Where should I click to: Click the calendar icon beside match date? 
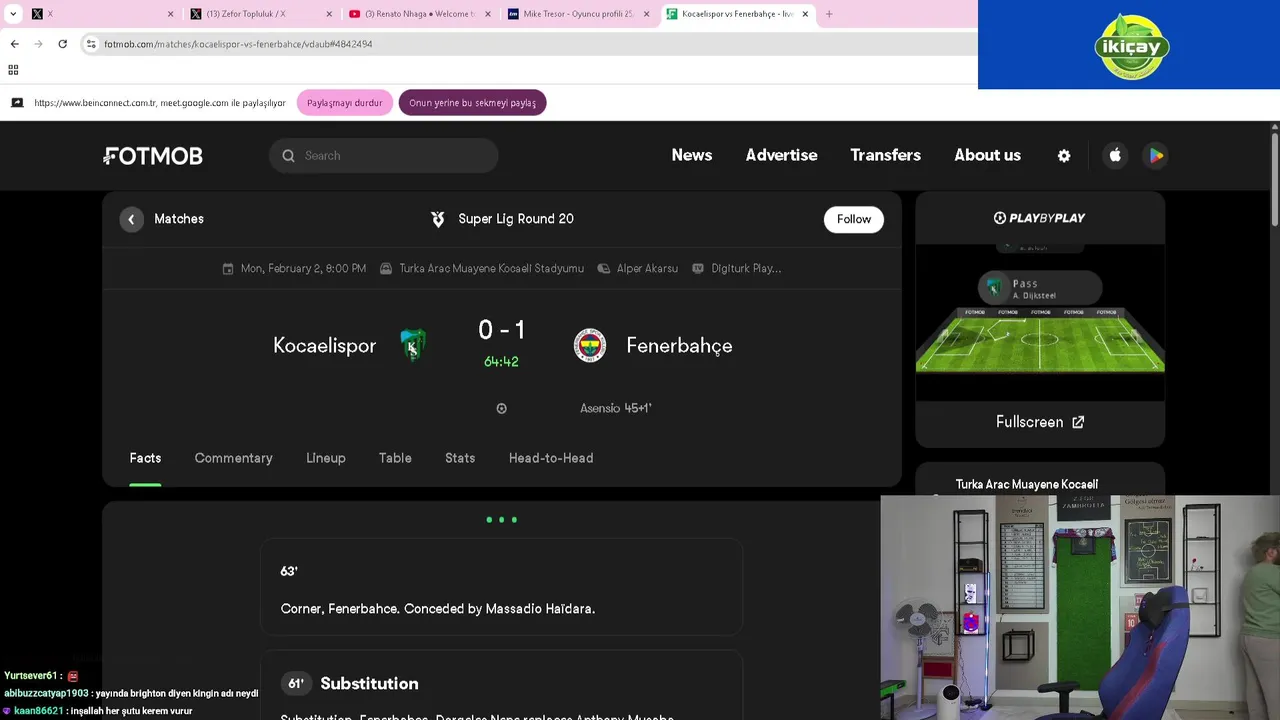(x=228, y=269)
